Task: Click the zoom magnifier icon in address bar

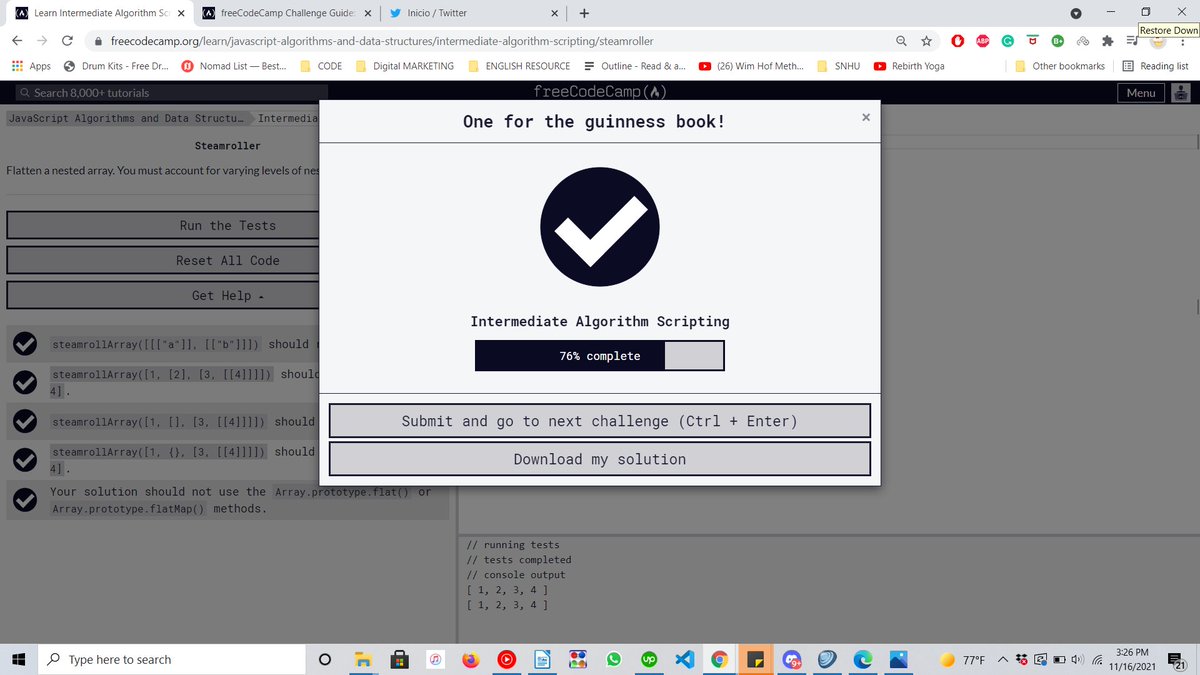Action: [x=901, y=41]
